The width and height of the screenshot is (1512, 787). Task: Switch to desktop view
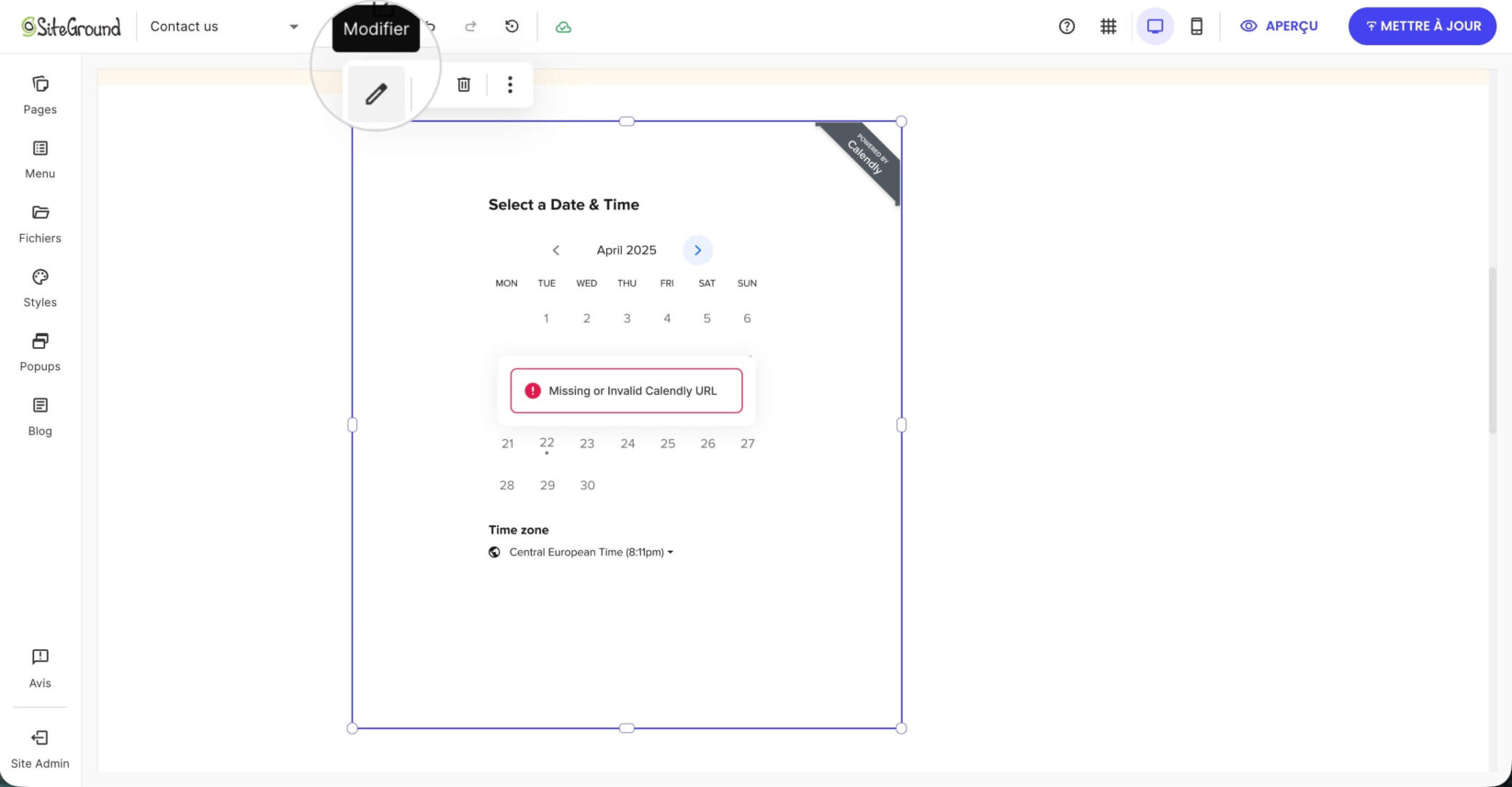pos(1155,27)
